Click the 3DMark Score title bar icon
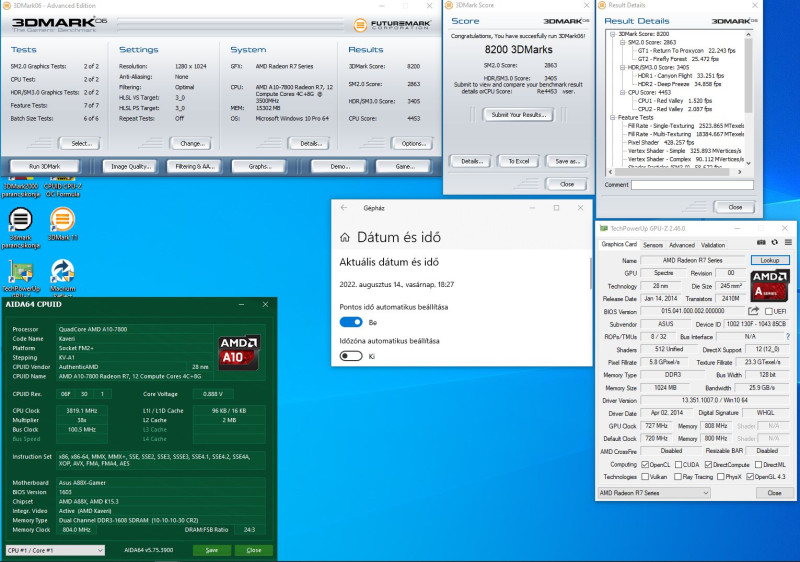 tap(449, 5)
